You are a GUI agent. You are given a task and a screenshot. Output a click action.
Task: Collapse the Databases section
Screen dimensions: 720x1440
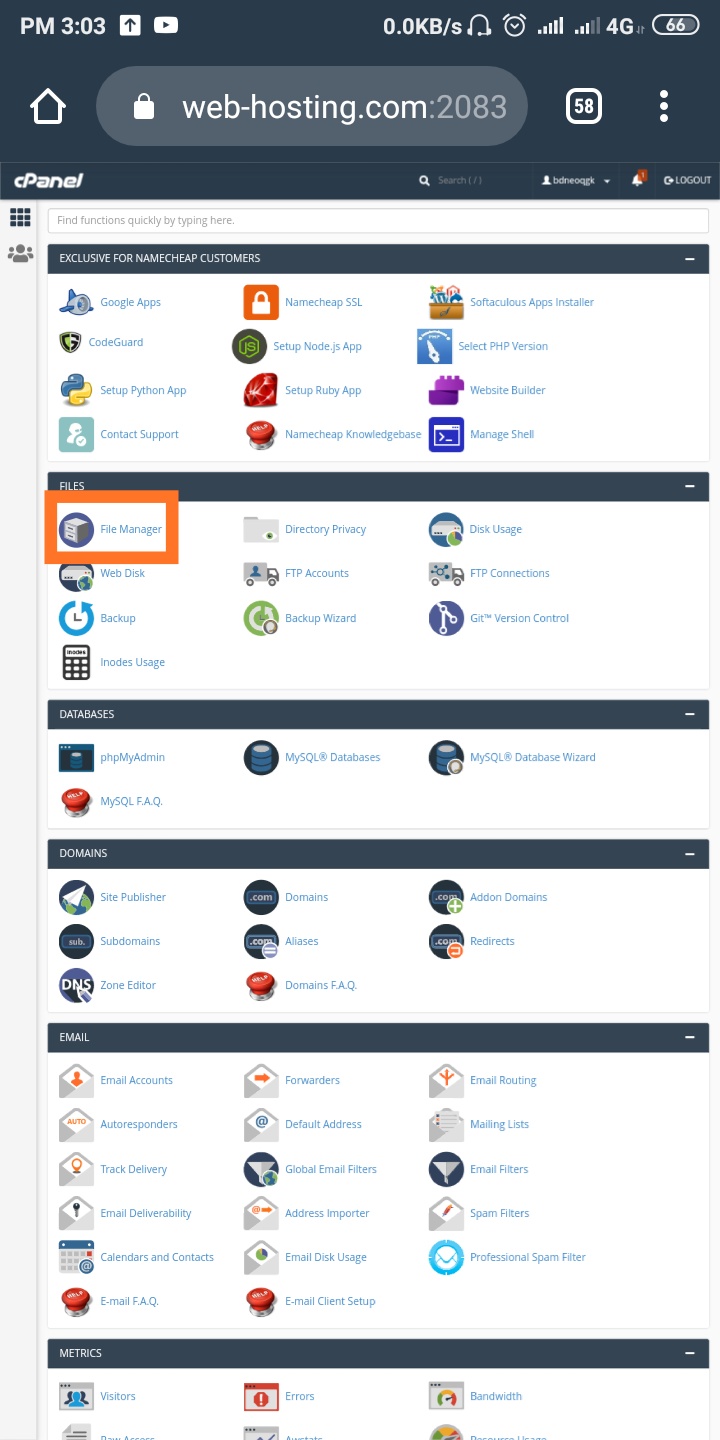[x=689, y=714]
